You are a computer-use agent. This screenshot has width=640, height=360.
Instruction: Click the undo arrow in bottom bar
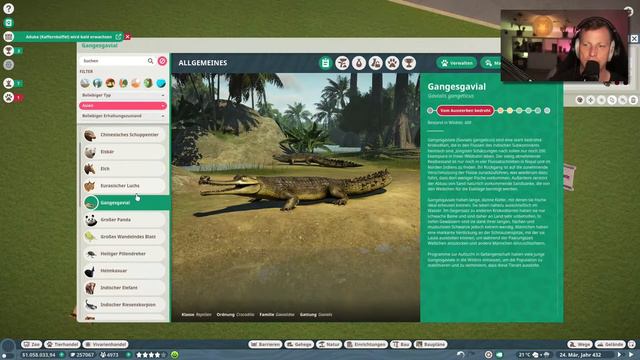461,355
